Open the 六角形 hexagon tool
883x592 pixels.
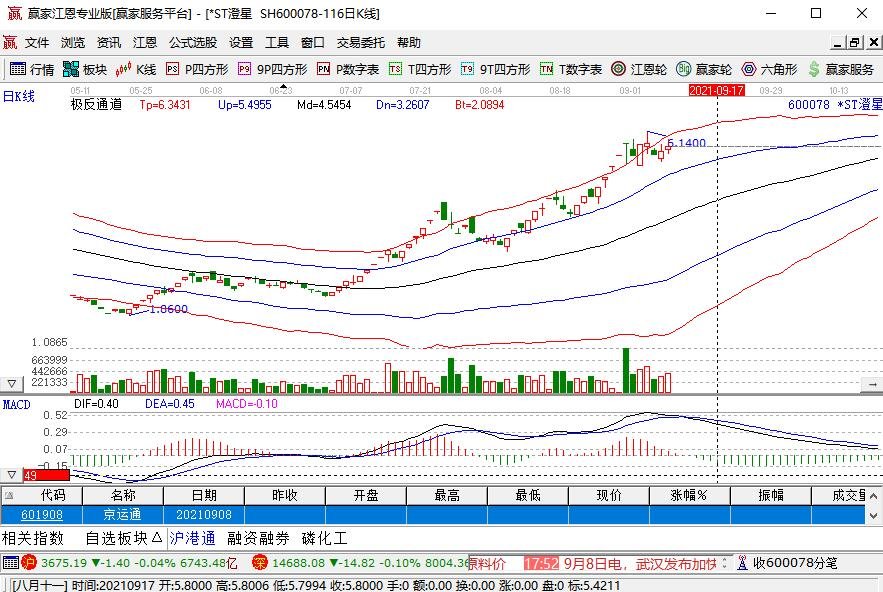point(775,70)
